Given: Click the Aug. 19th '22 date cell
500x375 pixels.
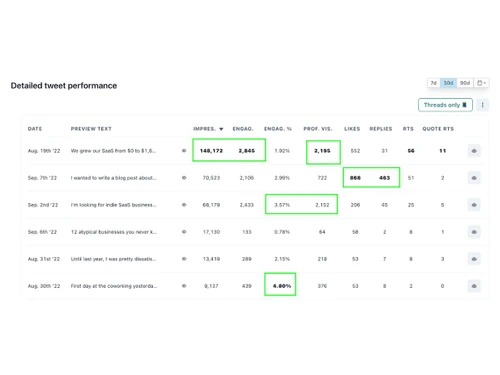Looking at the screenshot, I should [44, 151].
